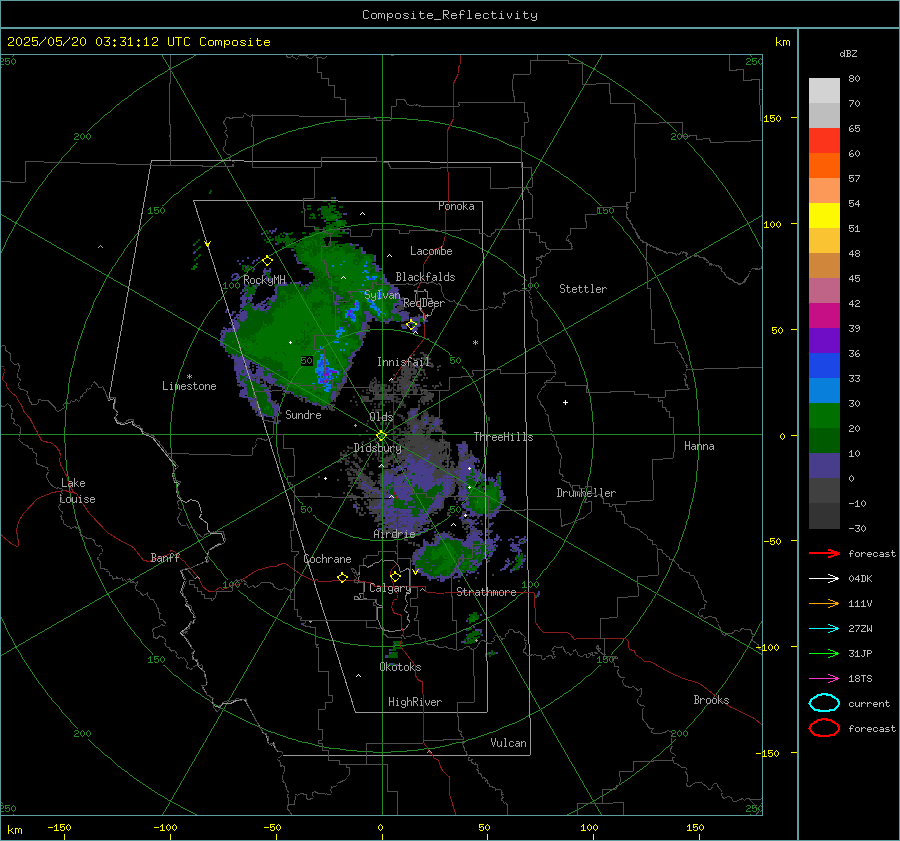Click the Limestone label
The height and width of the screenshot is (841, 900).
(x=189, y=386)
